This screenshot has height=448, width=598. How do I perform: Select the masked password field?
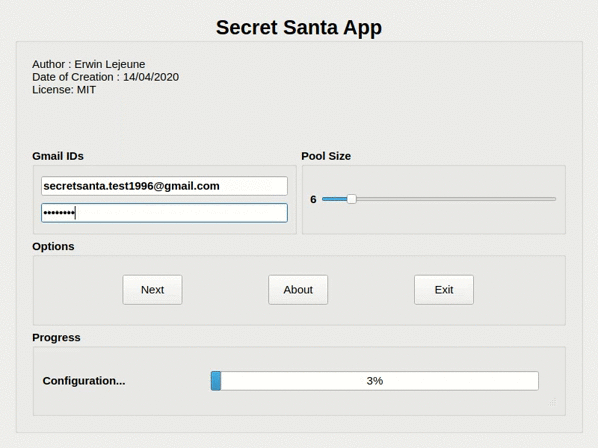[164, 213]
